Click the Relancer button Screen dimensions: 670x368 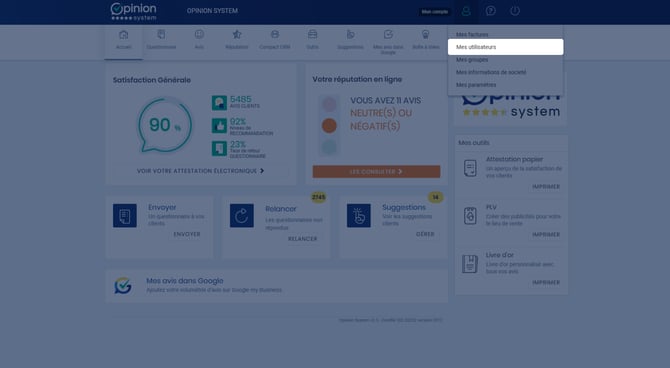(303, 239)
